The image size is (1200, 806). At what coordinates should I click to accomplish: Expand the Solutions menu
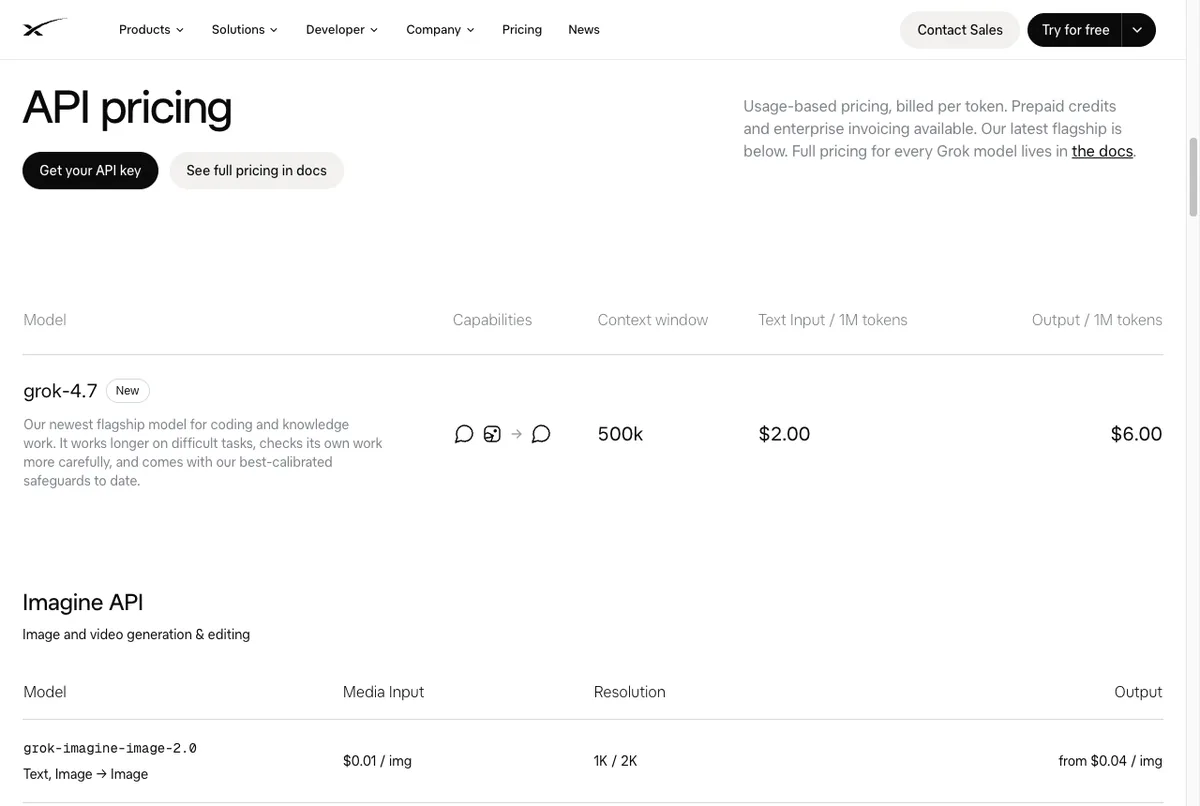245,30
